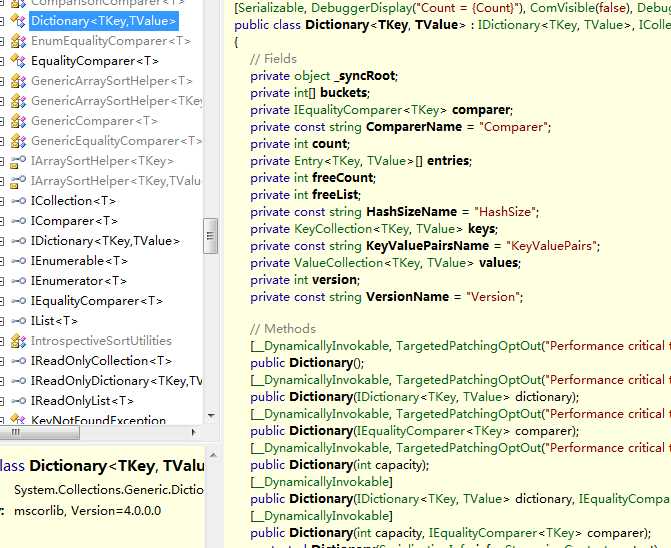The image size is (671, 548).
Task: Click the interface icon beside IDictionary<TKey,TValue>
Action: click(x=18, y=241)
